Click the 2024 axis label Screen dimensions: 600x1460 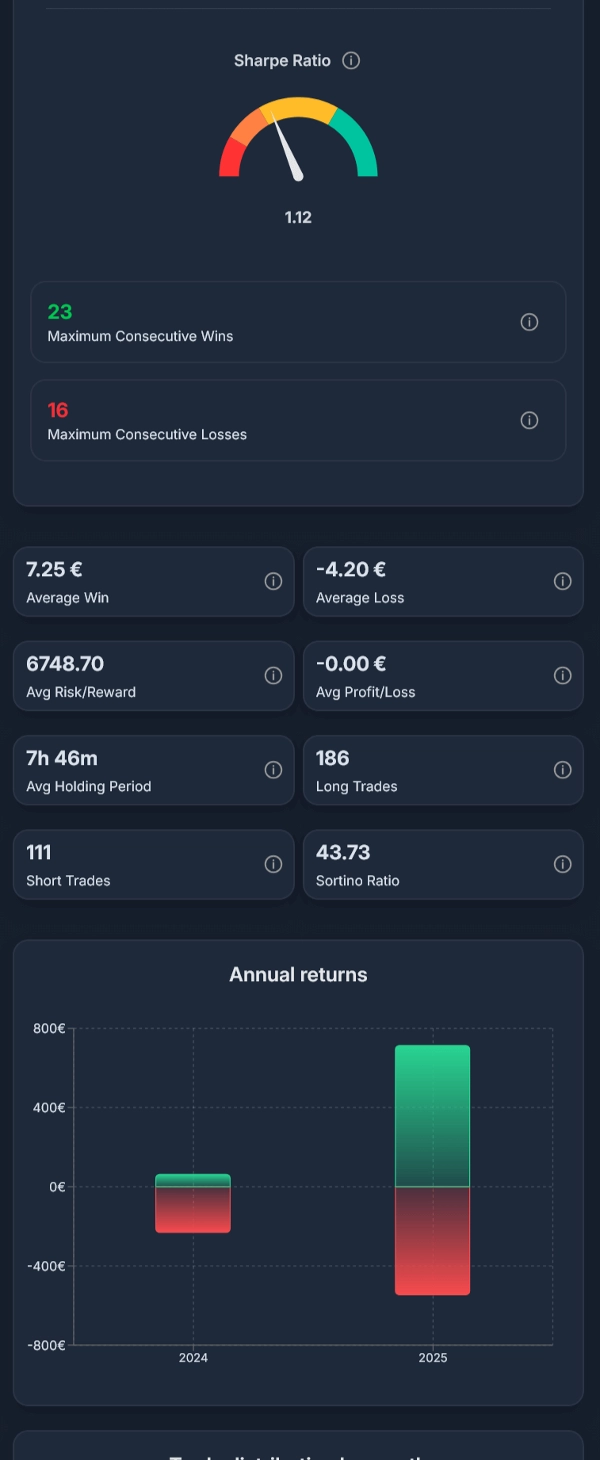(x=193, y=1358)
